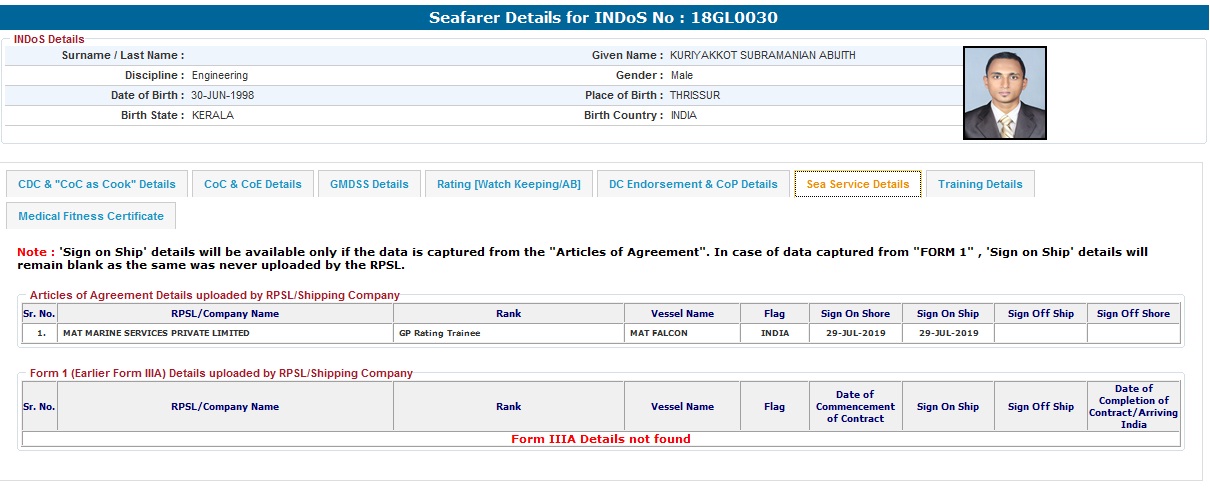Switch to Training Details tab
This screenshot has height=491, width=1210.
pos(979,184)
